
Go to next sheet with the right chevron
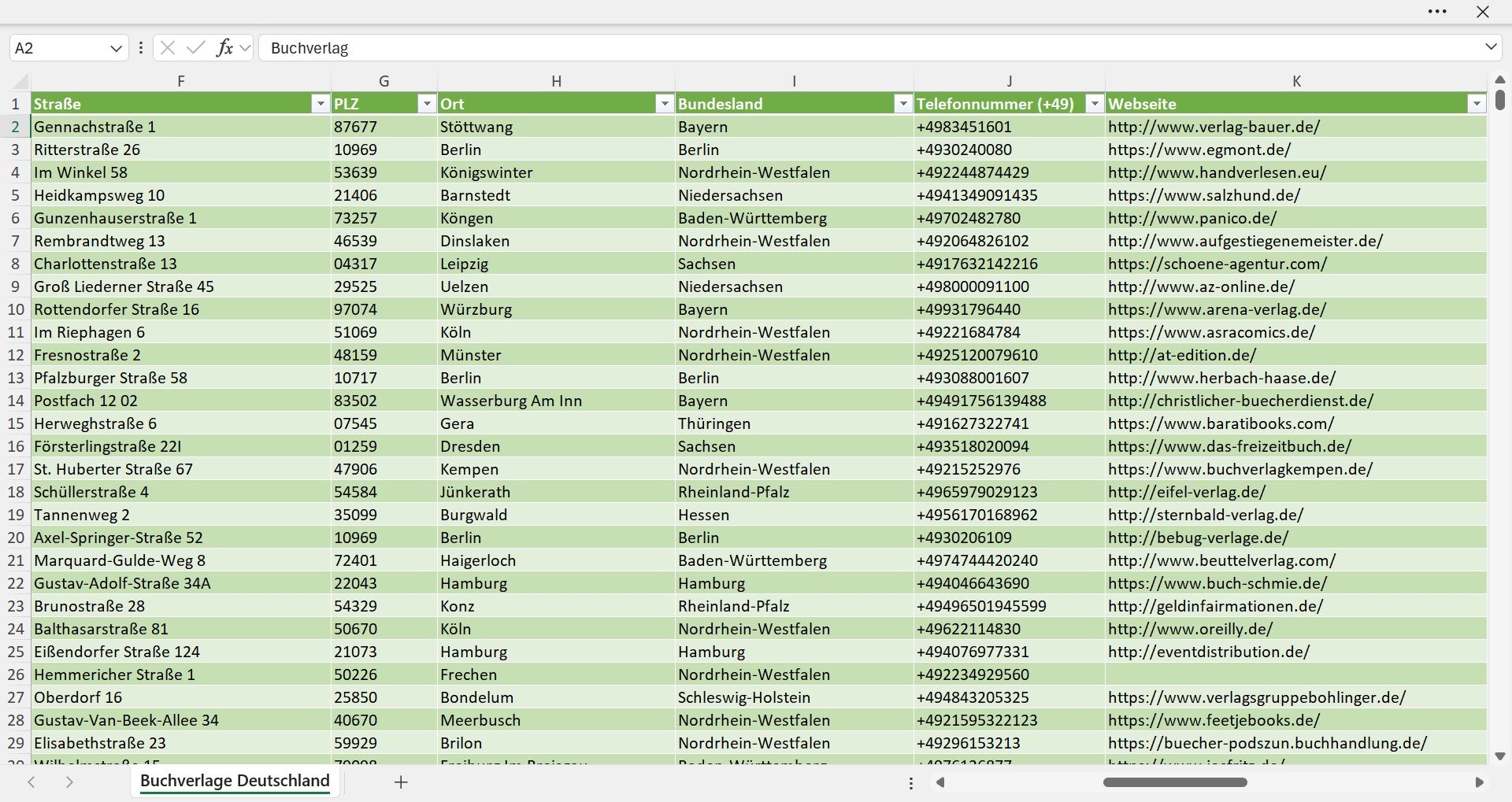click(69, 782)
